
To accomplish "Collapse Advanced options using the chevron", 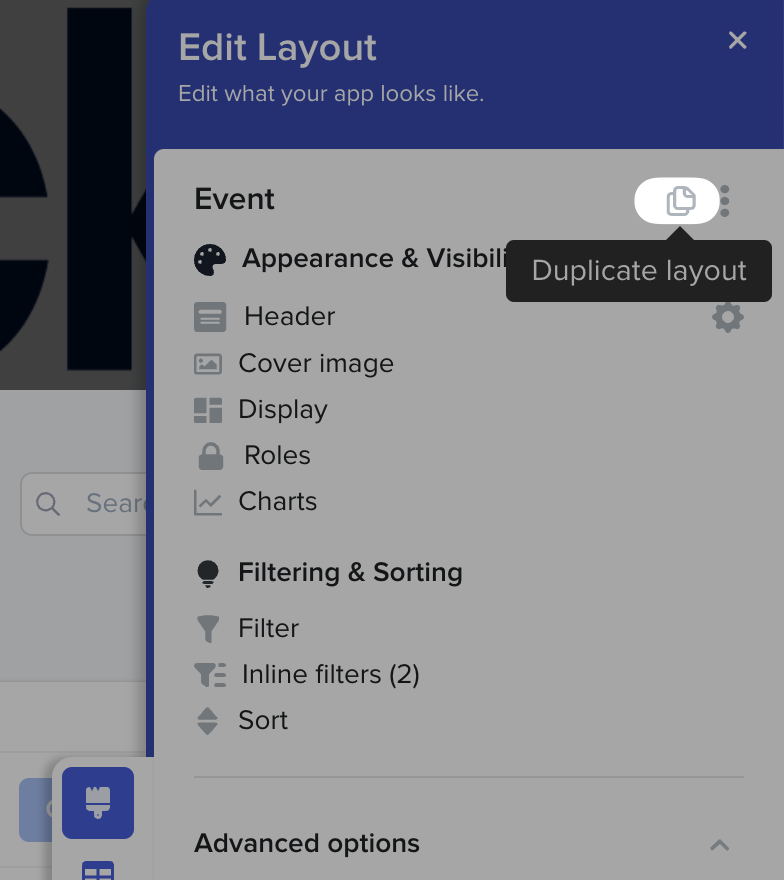I will coord(719,845).
